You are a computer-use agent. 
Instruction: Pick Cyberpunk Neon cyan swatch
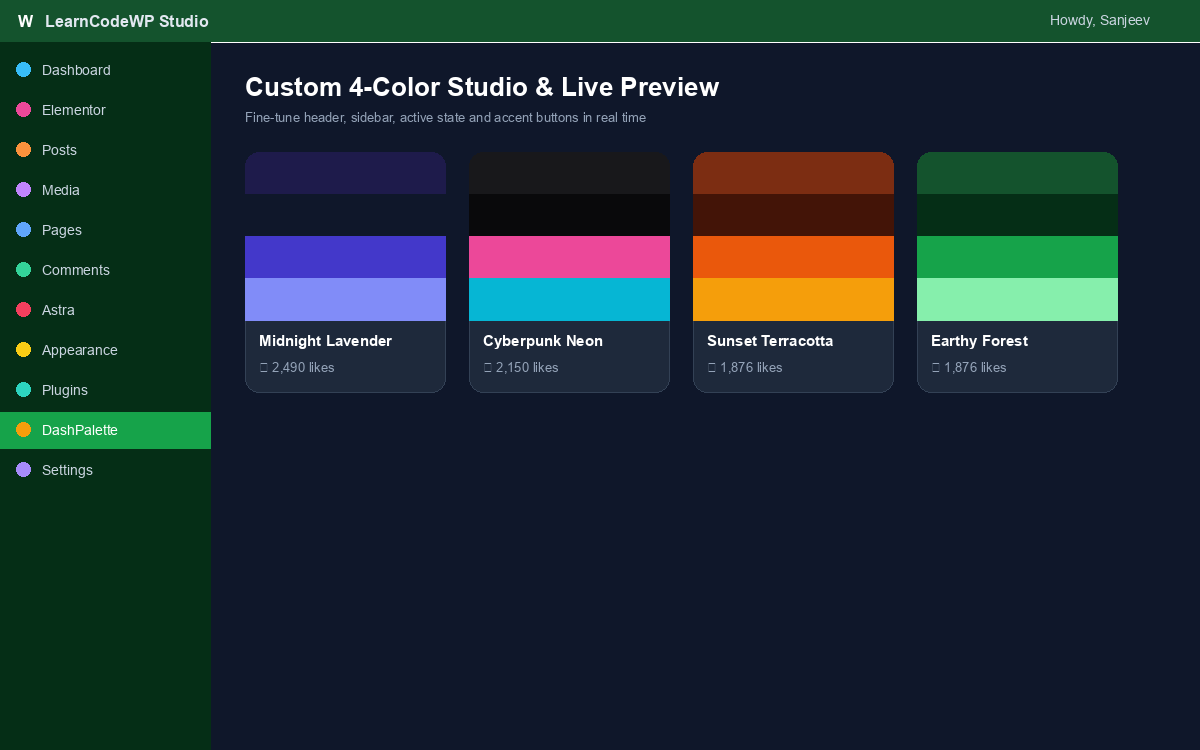point(569,299)
